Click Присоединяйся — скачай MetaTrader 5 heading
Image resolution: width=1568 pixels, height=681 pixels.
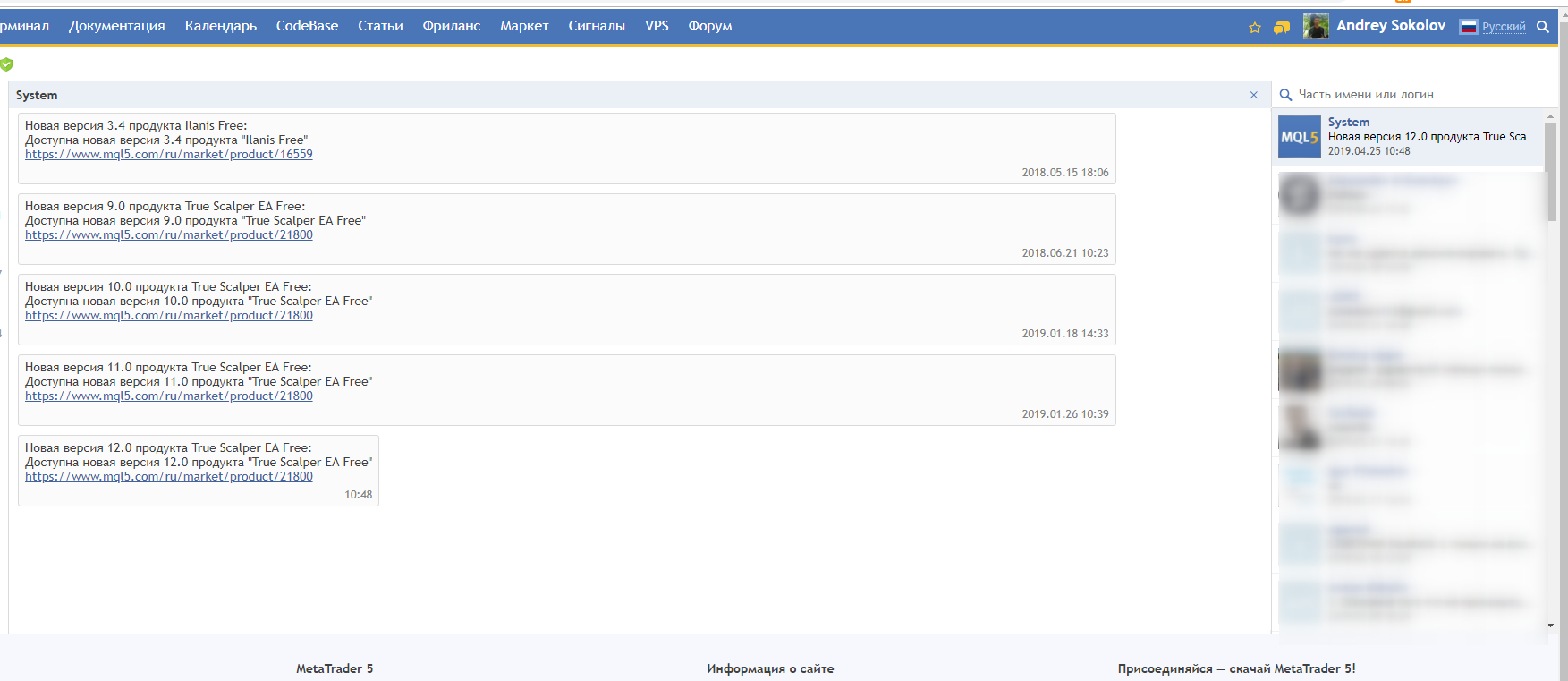(x=1237, y=668)
